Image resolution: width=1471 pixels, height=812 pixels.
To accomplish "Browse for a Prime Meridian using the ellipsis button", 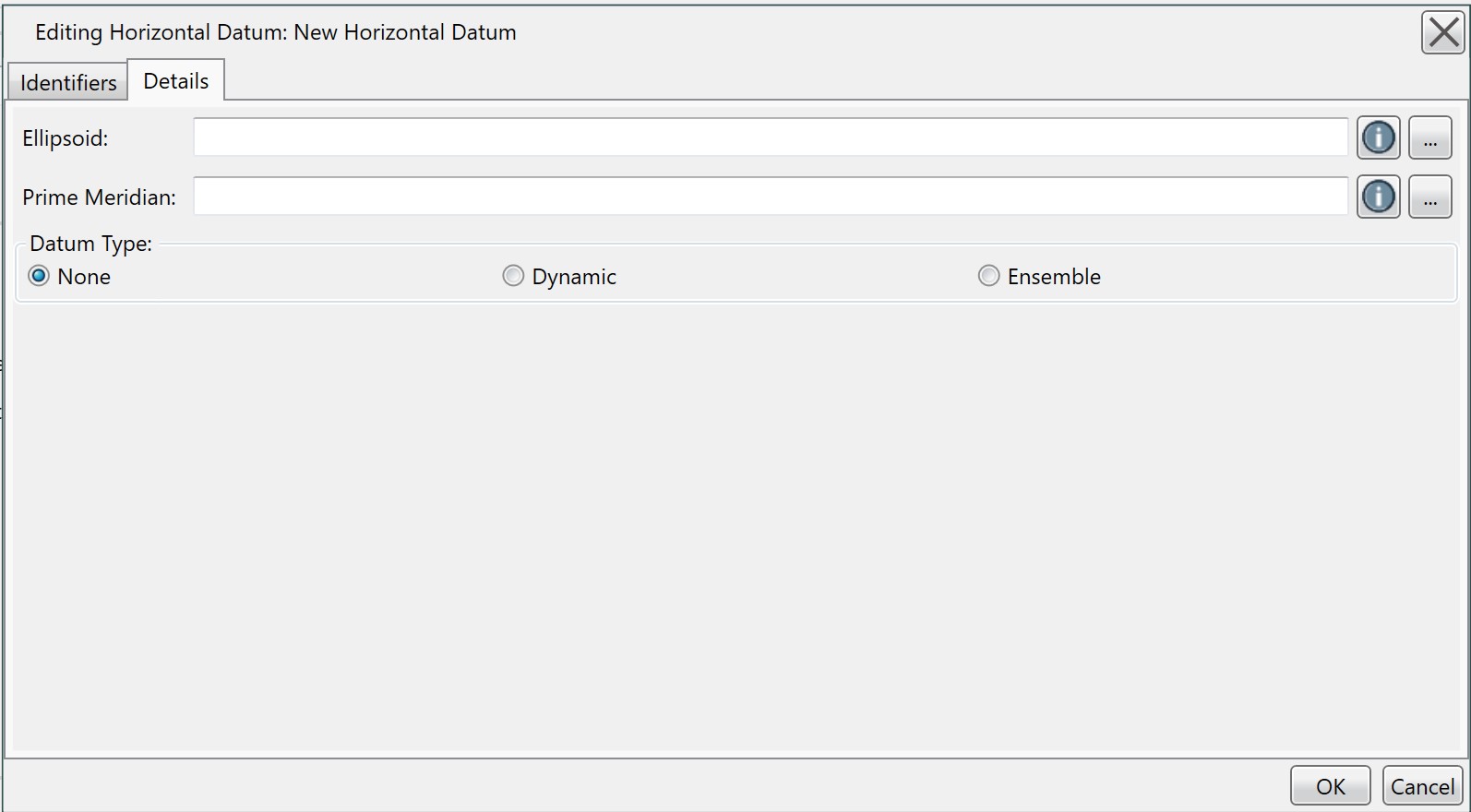I will pyautogui.click(x=1429, y=197).
